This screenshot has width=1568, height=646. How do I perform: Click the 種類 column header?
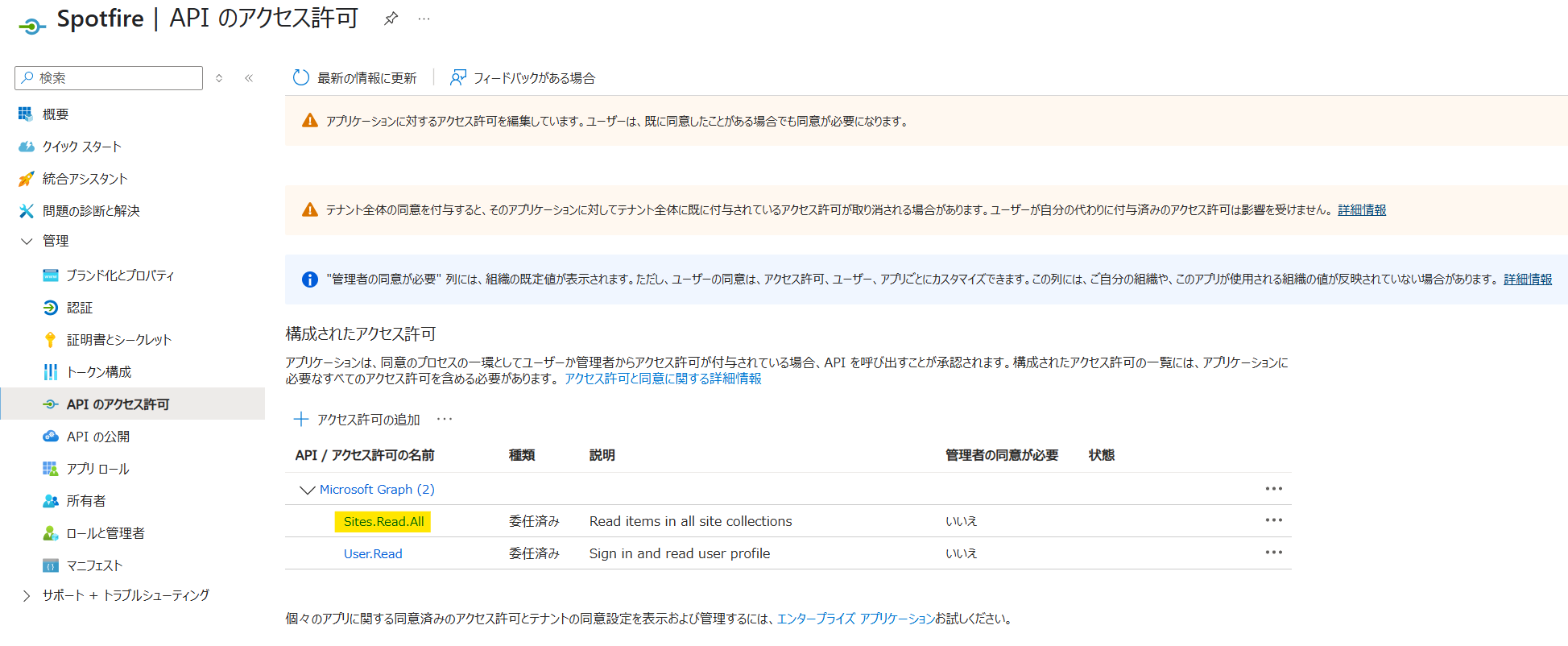[522, 455]
